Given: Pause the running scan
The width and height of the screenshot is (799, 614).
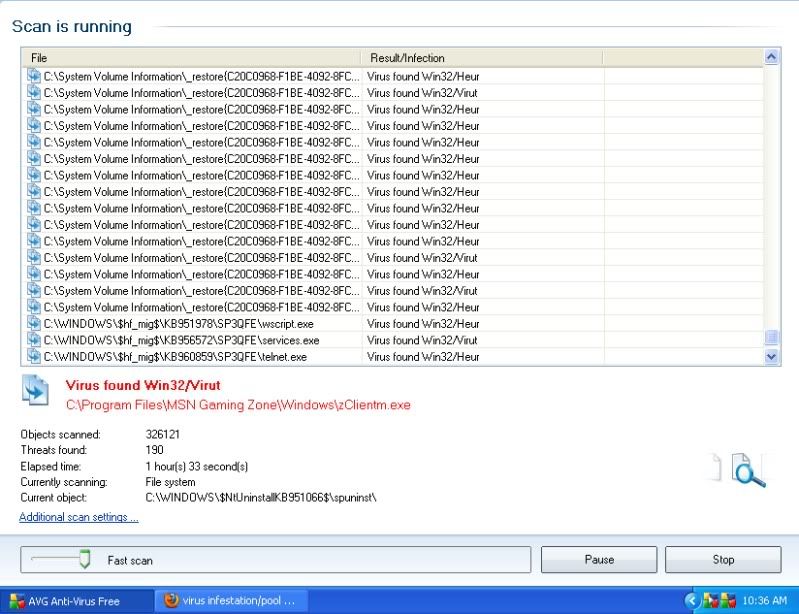Looking at the screenshot, I should pos(599,559).
